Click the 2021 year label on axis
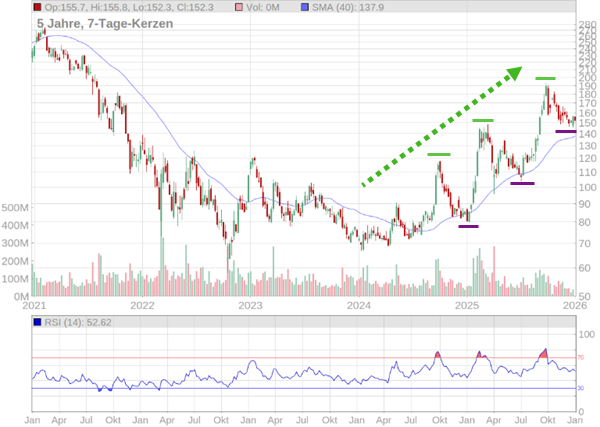Viewport: 600px width, 427px height. point(34,306)
